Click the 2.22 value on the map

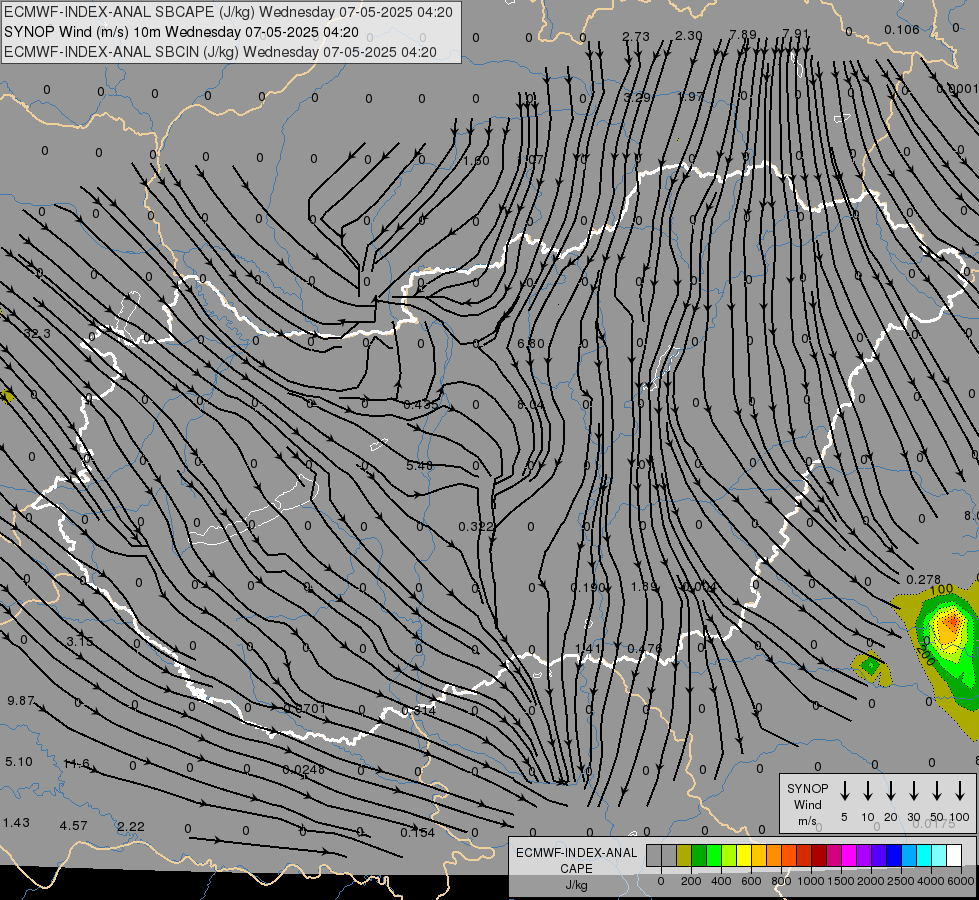click(x=131, y=827)
